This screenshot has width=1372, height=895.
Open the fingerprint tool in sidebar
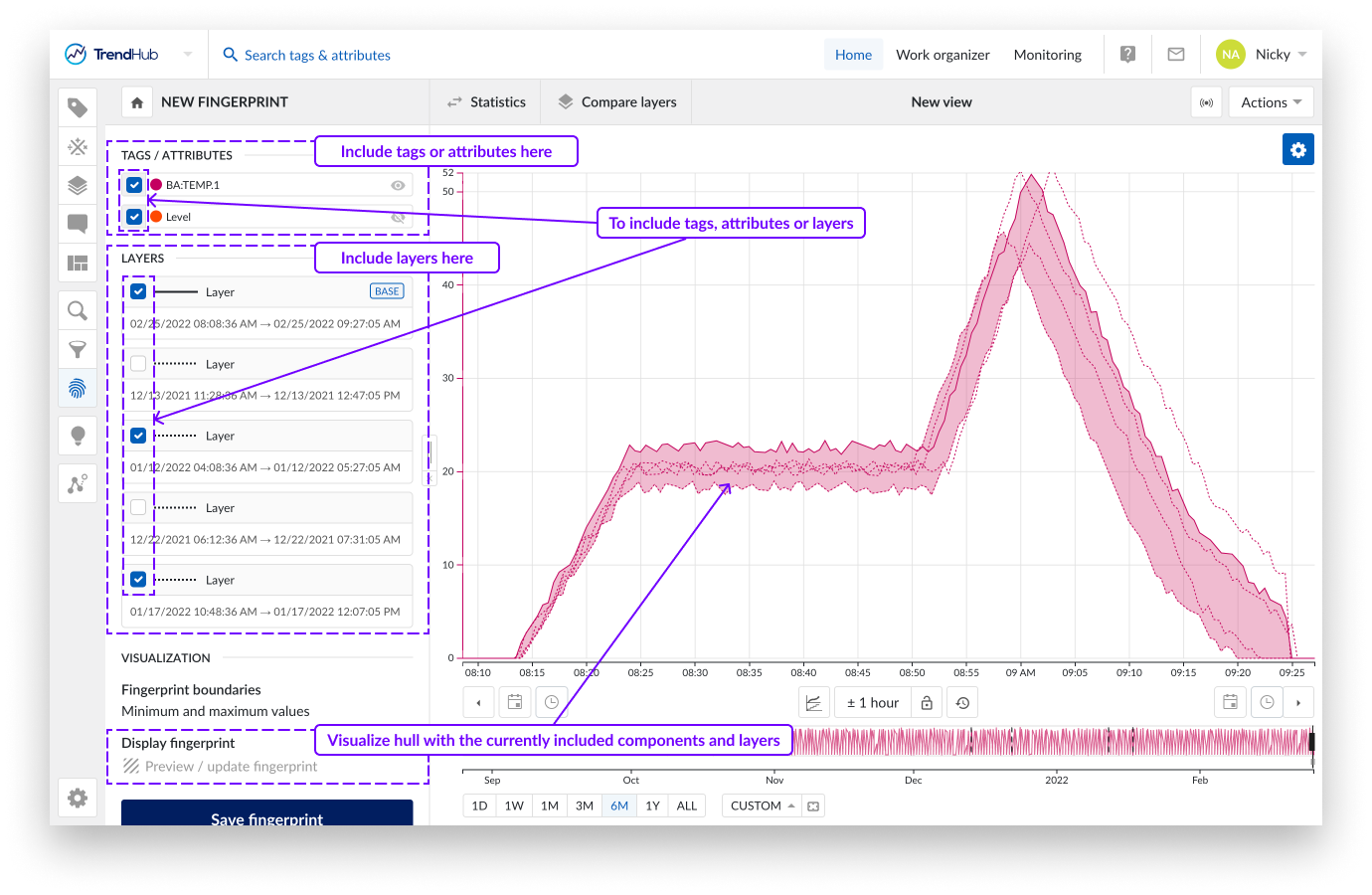78,389
